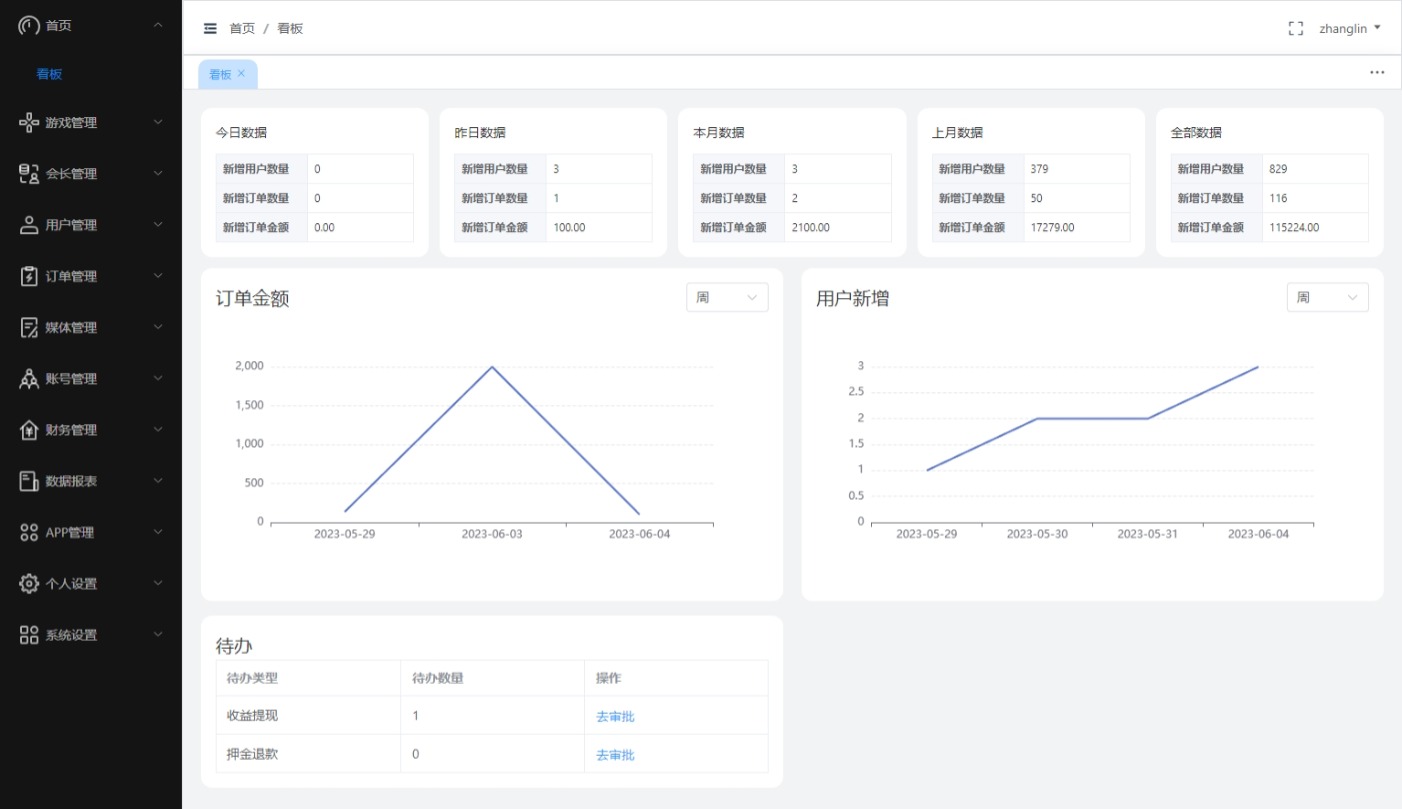The height and width of the screenshot is (809, 1402).
Task: Click the 数据报表 report icon
Action: pyautogui.click(x=29, y=481)
